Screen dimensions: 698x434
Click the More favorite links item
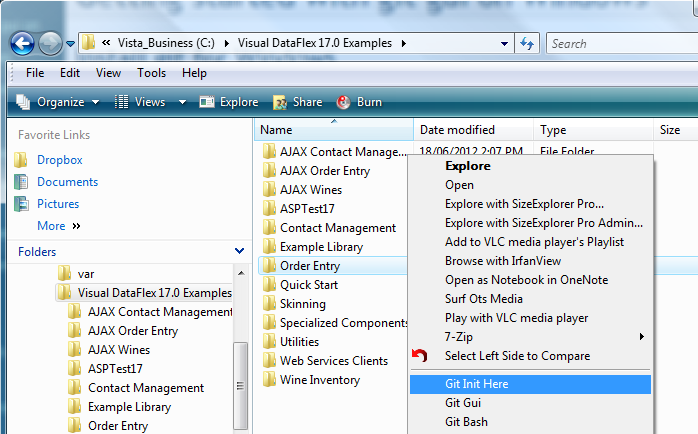[x=51, y=226]
